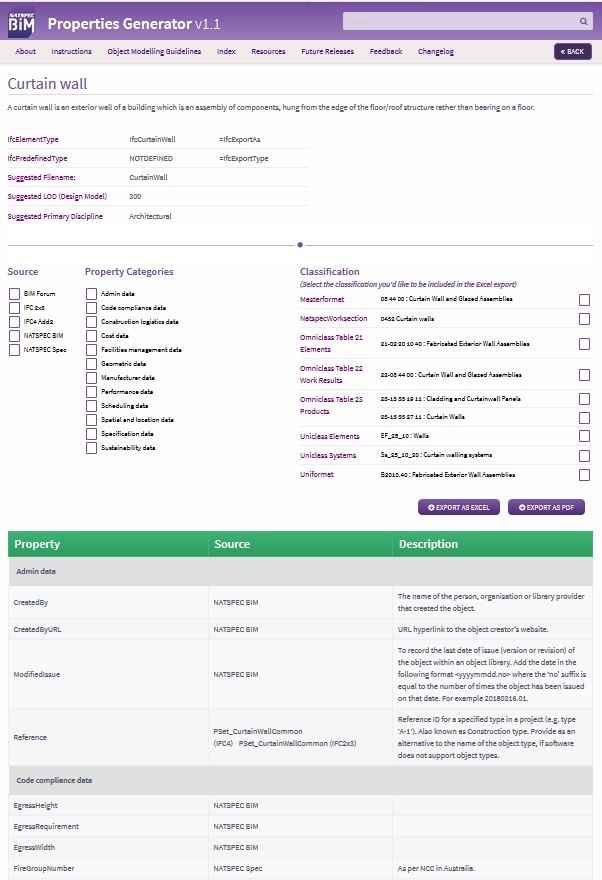
Task: Click the EgressWidth property cell
Action: pos(108,847)
